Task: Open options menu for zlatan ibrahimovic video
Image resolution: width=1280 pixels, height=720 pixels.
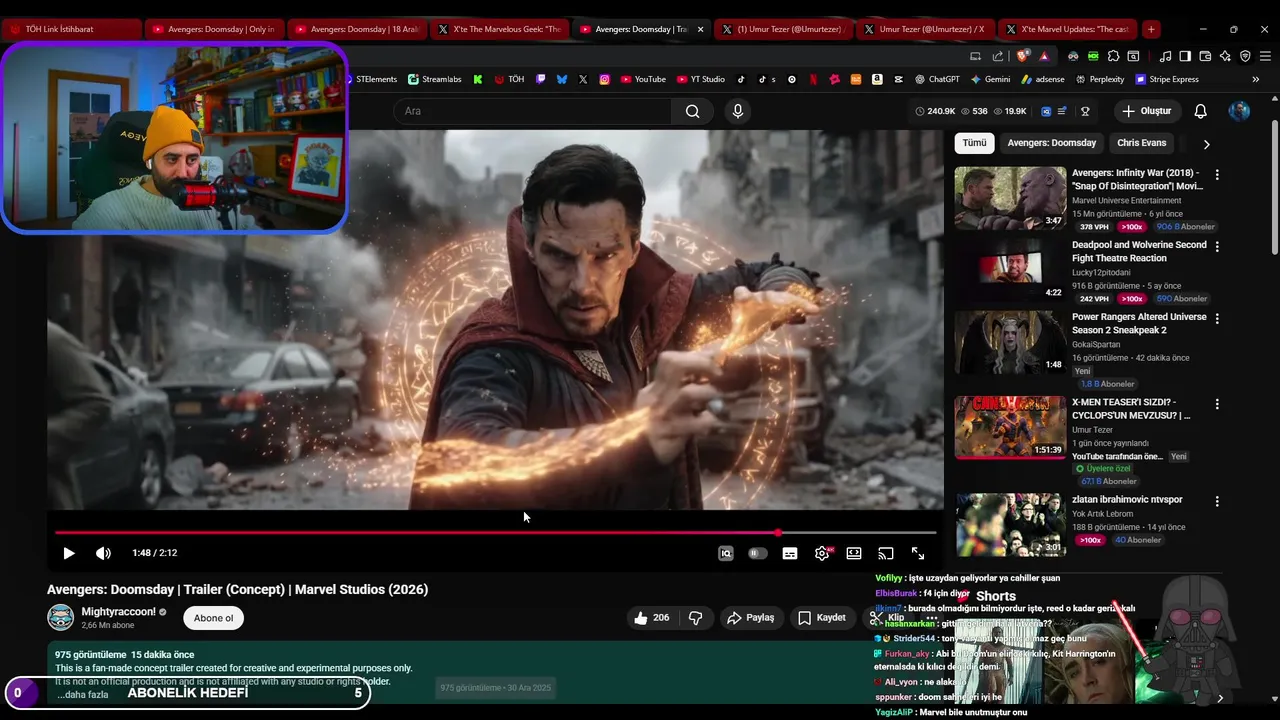Action: pos(1217,501)
